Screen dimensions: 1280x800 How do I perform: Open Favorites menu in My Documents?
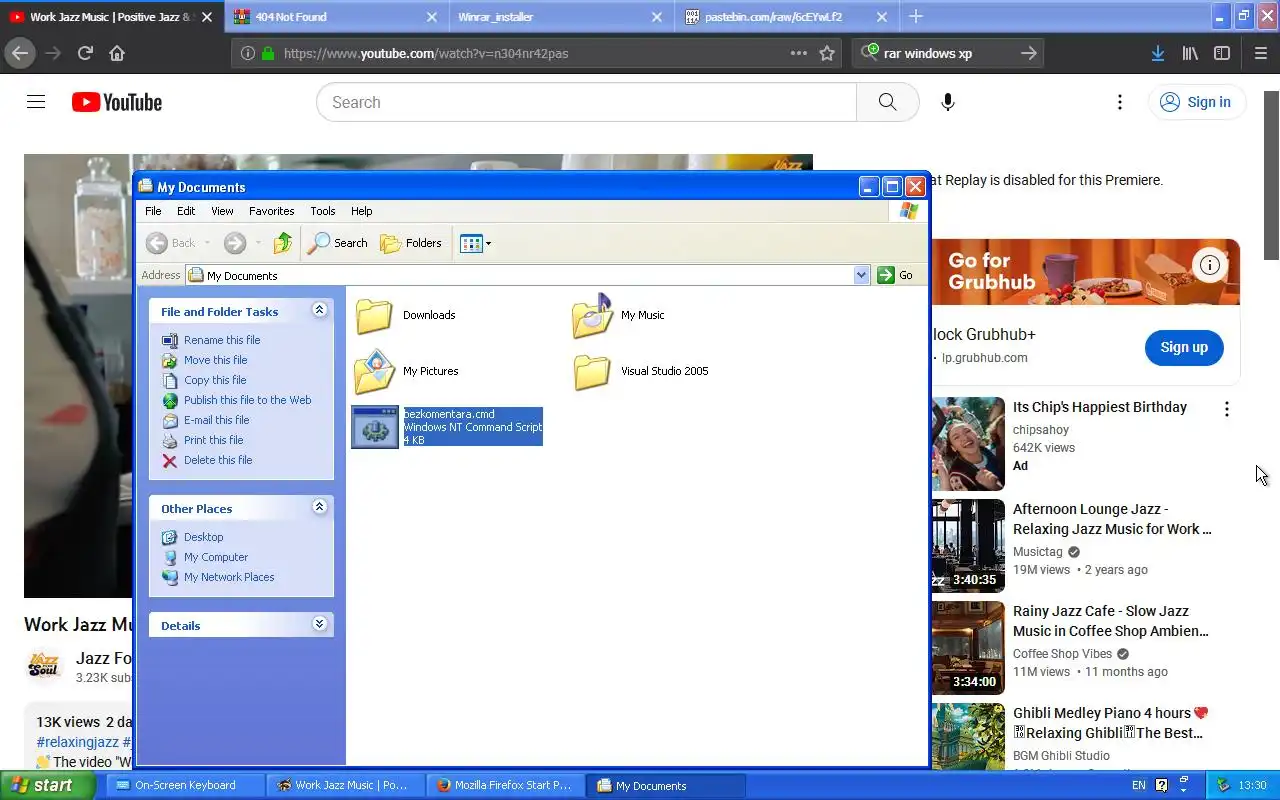point(272,211)
